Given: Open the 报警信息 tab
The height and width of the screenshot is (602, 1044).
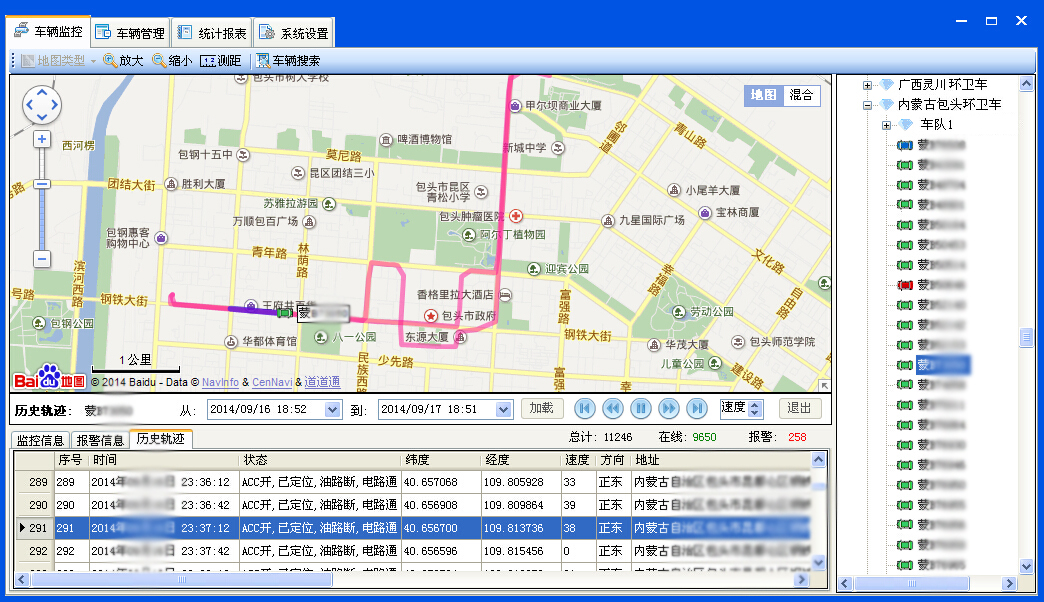Looking at the screenshot, I should [x=100, y=440].
